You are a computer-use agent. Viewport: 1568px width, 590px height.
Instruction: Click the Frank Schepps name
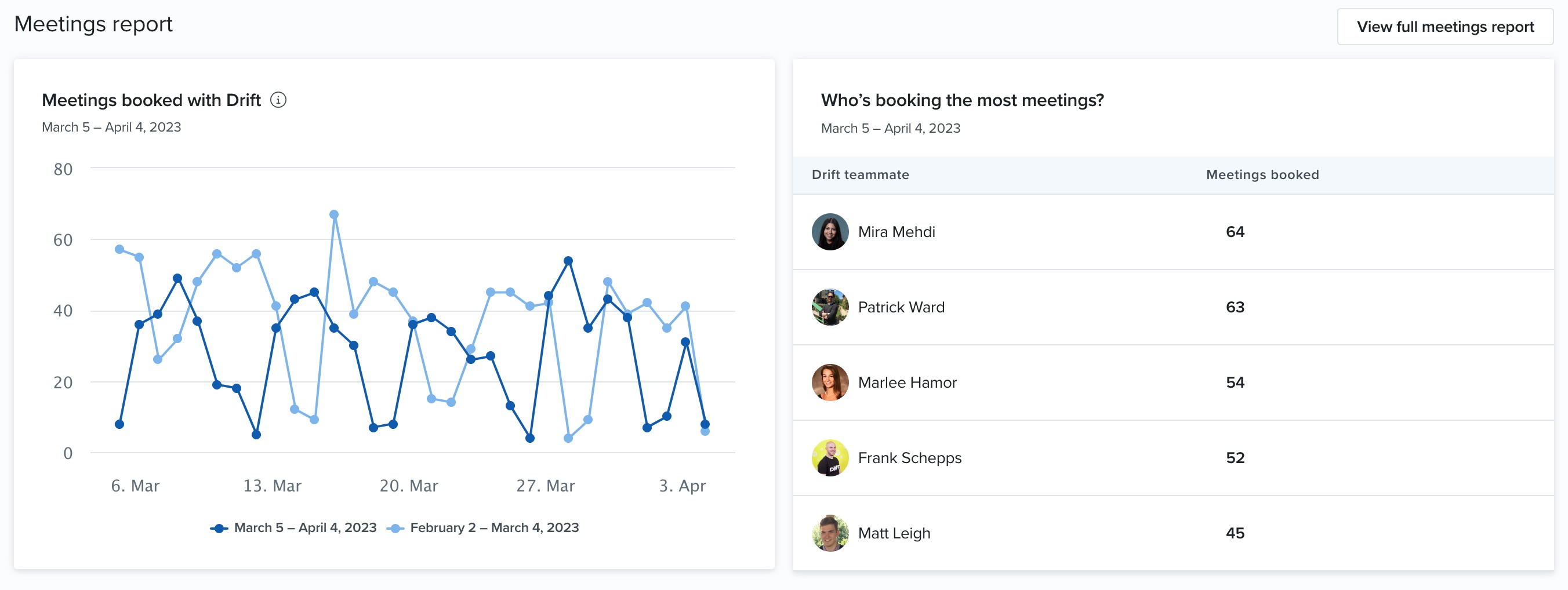point(909,458)
